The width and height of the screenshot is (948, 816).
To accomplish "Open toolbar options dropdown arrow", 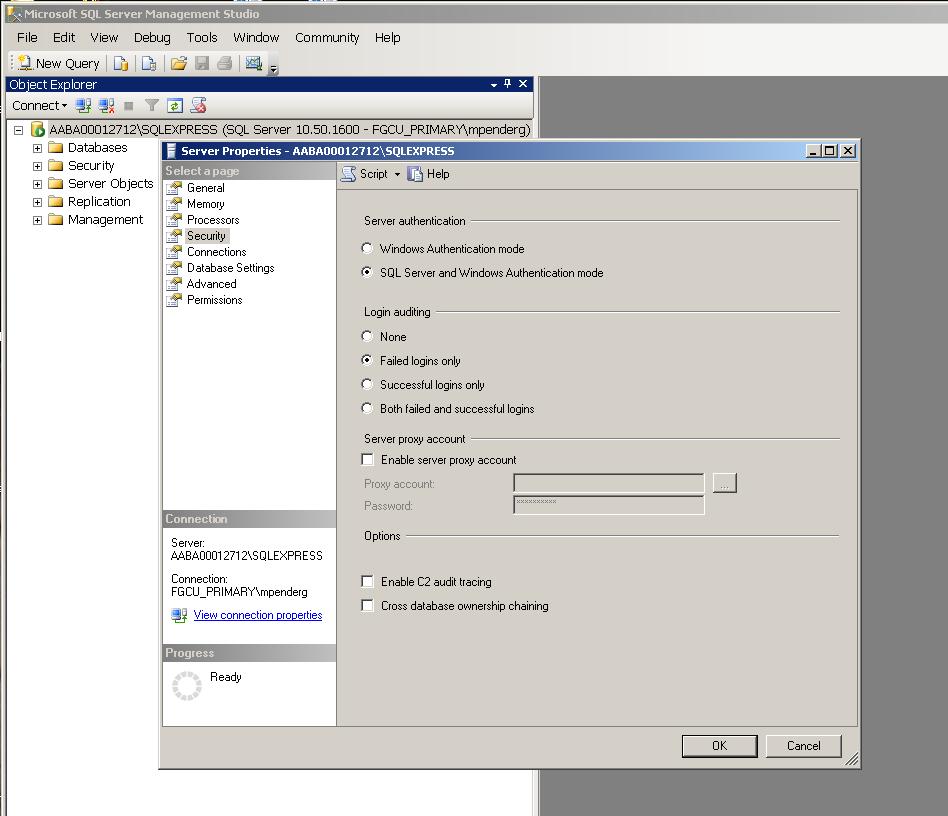I will pyautogui.click(x=274, y=68).
